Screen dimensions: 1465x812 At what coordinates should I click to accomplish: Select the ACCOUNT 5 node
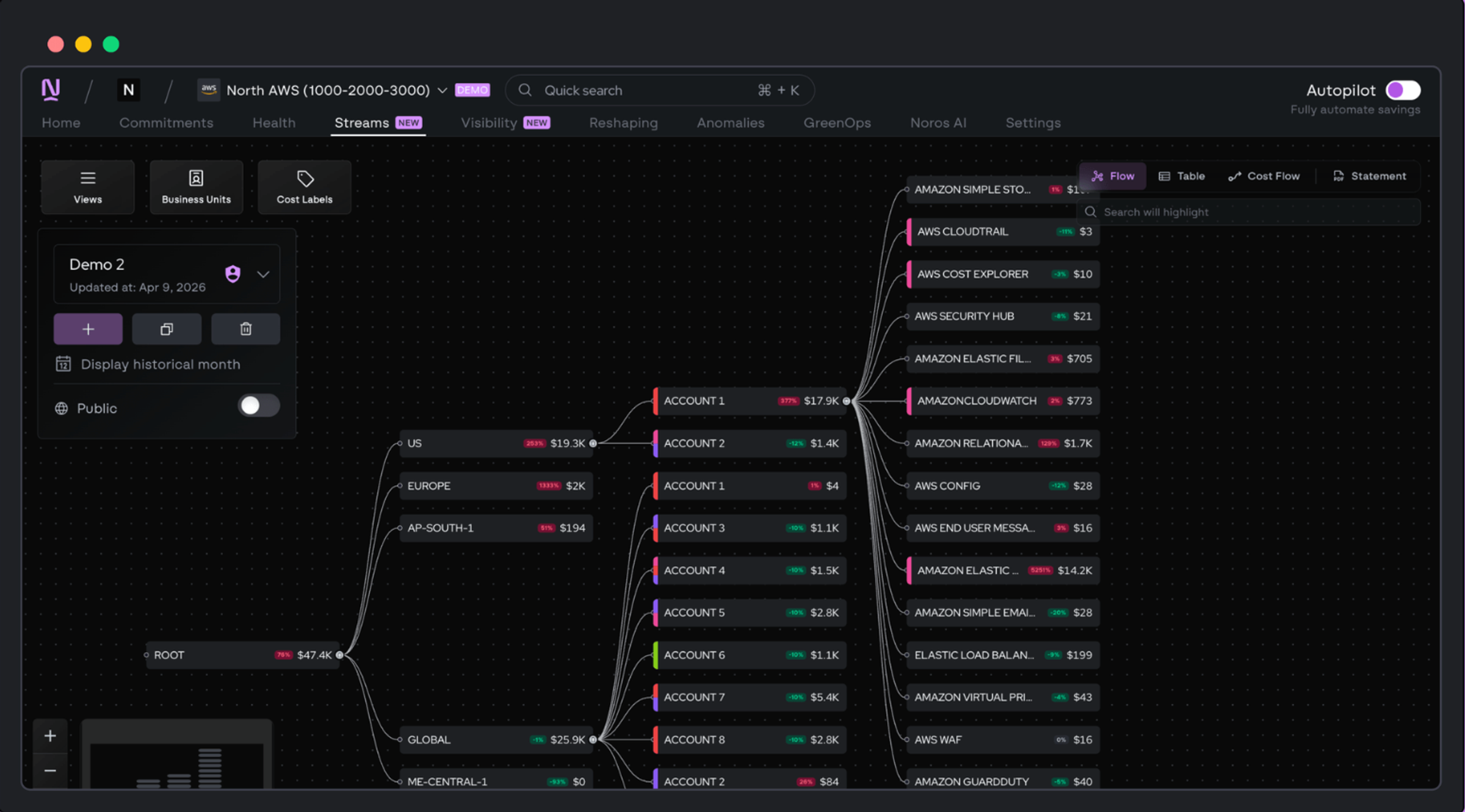(750, 613)
